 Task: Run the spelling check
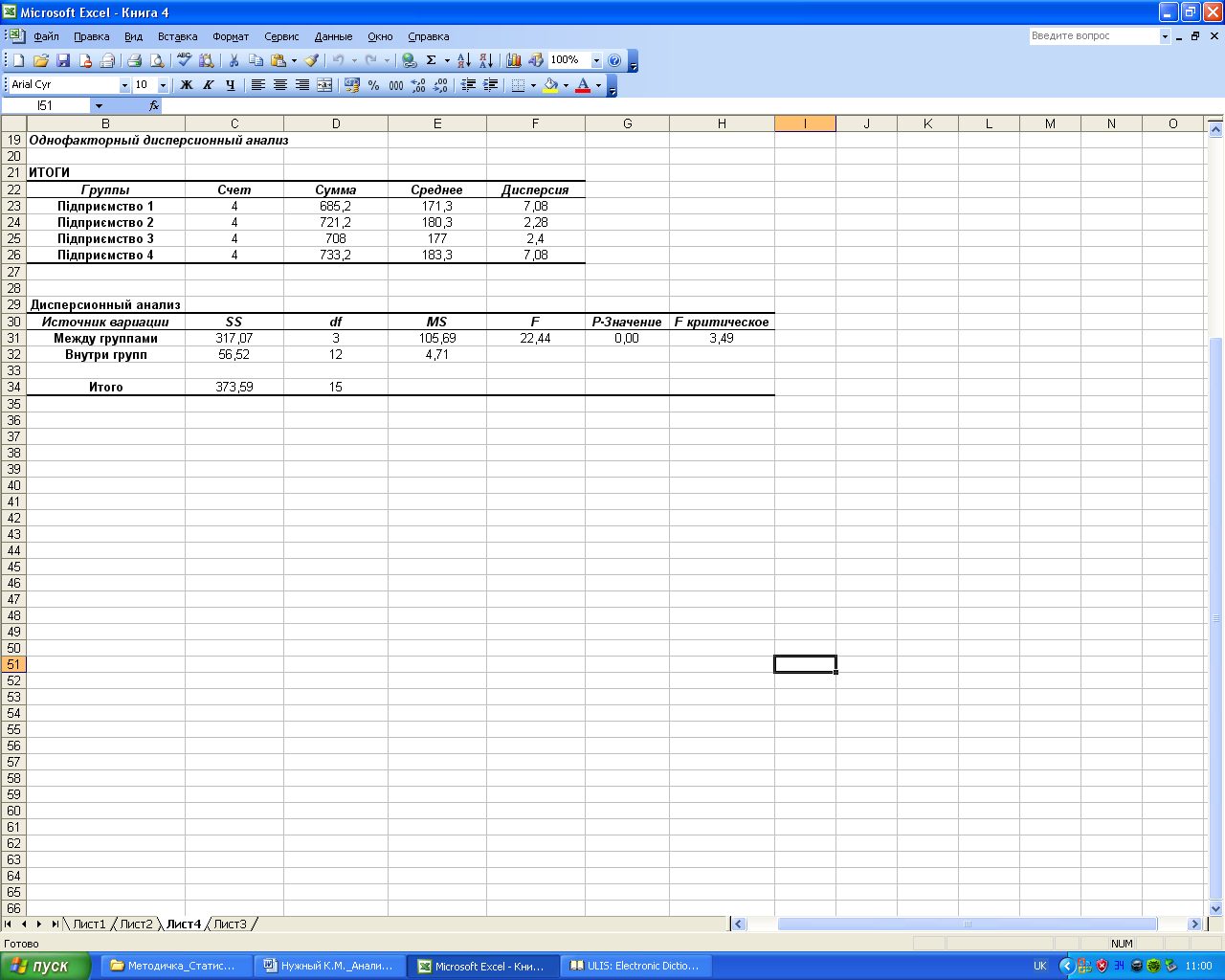point(184,60)
